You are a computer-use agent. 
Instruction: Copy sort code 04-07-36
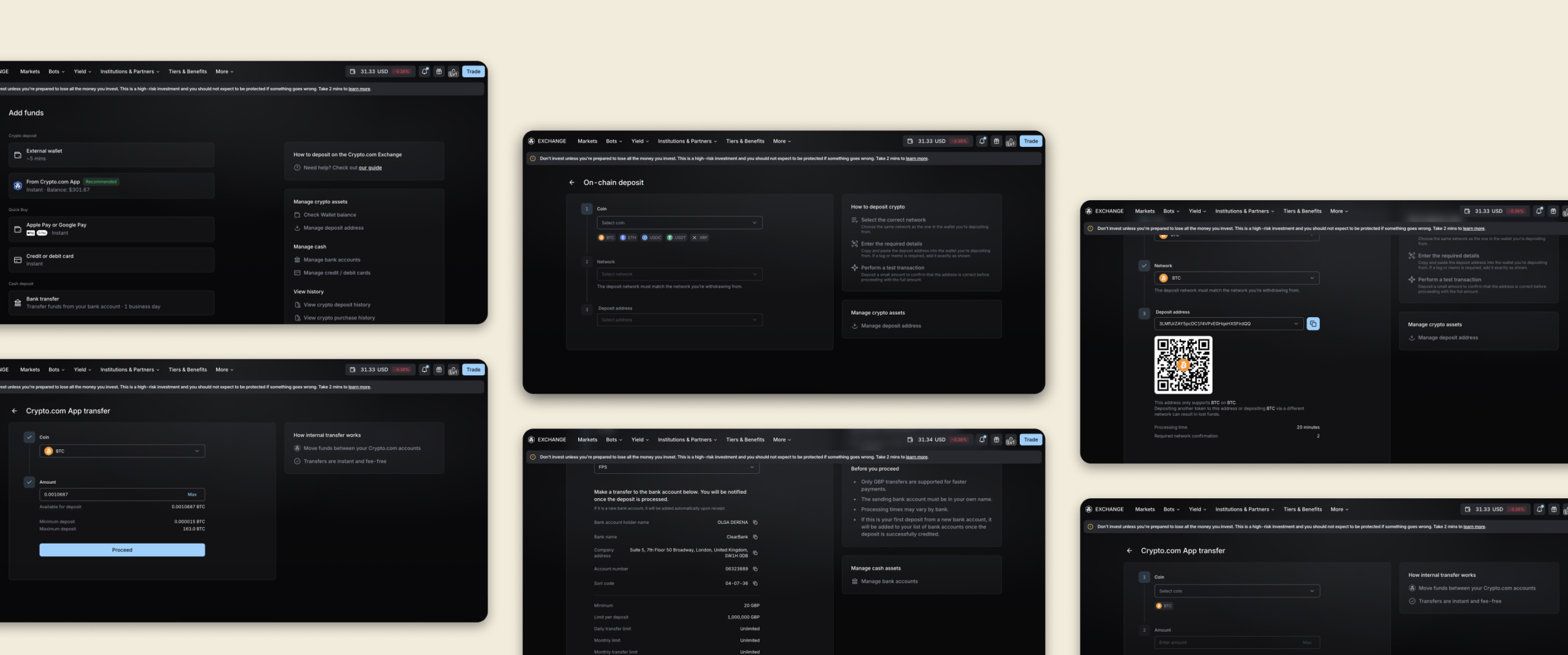(x=755, y=583)
